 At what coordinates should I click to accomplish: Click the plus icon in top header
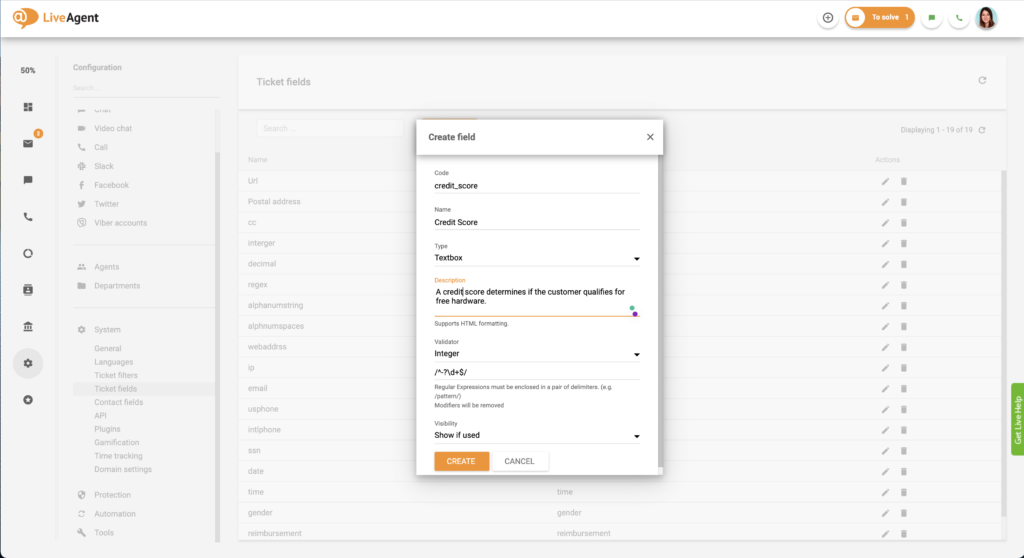[827, 18]
